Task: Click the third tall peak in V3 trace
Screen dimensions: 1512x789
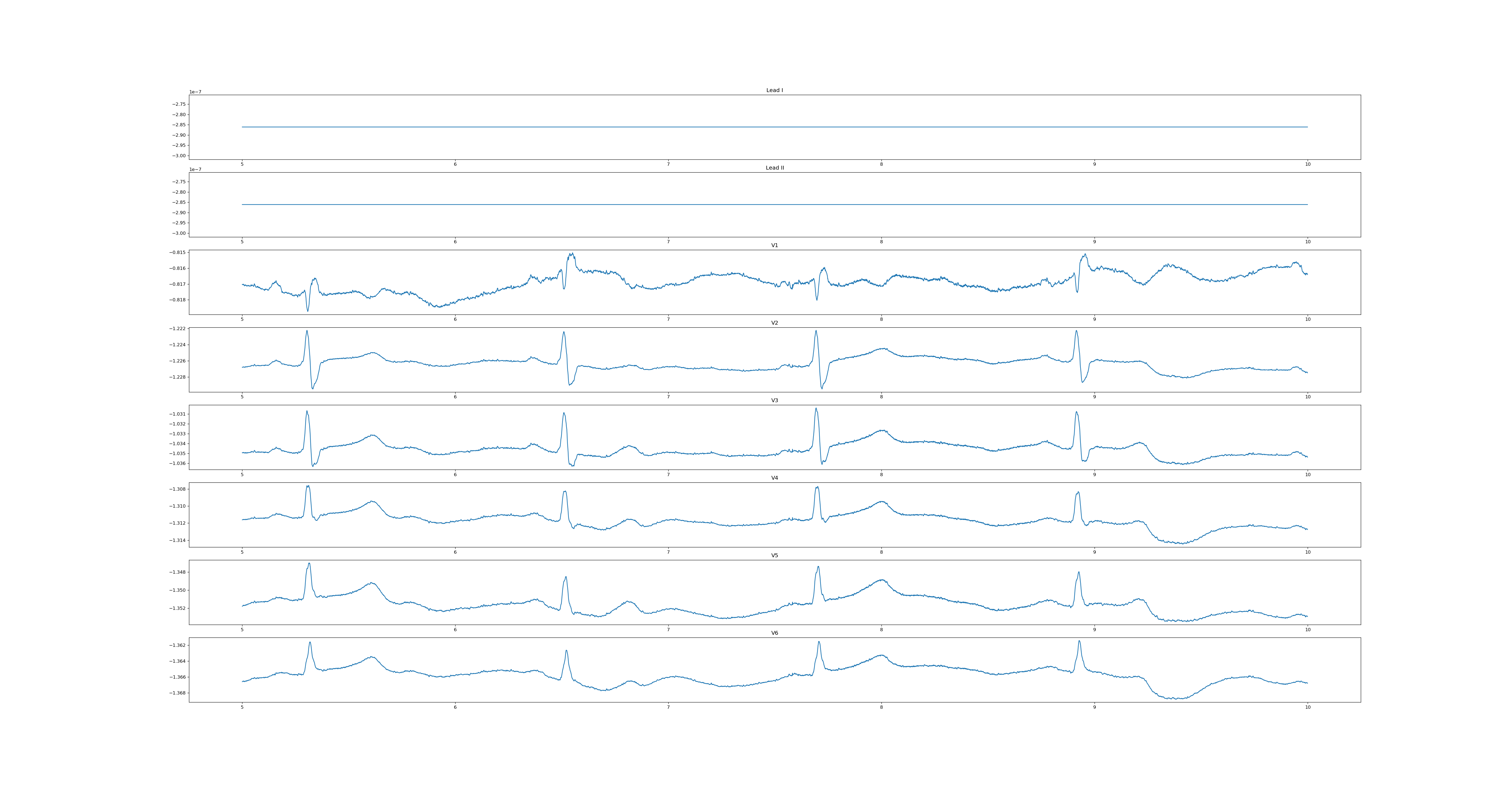Action: (x=816, y=409)
